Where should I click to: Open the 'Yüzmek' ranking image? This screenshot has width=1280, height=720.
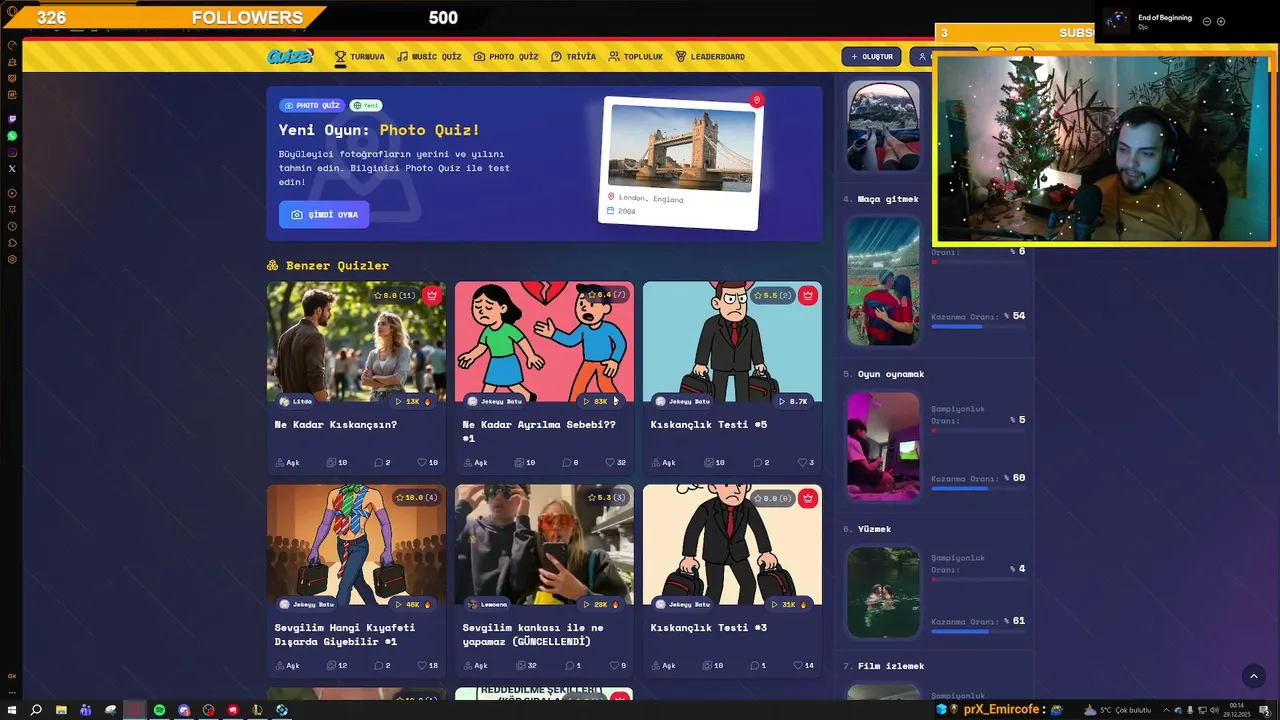pyautogui.click(x=883, y=592)
